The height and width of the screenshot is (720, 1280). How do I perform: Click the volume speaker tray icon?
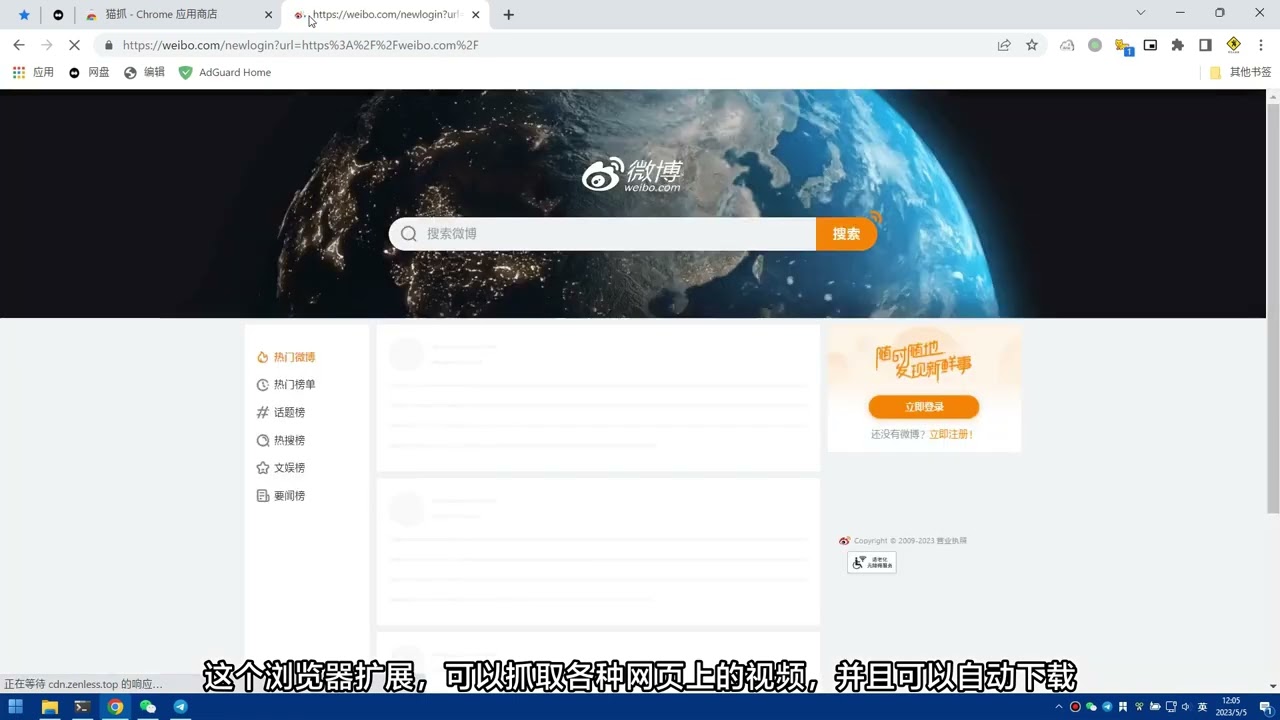click(x=1186, y=707)
